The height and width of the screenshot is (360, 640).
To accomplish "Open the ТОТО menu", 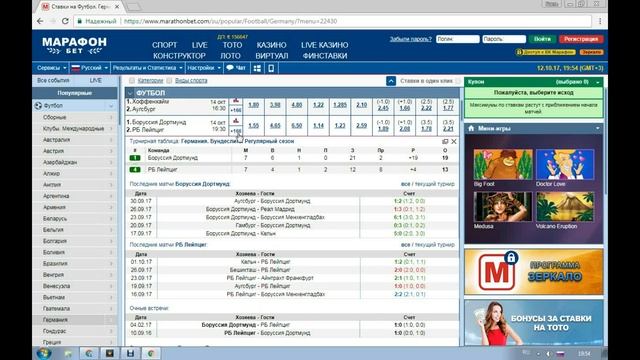I will (x=232, y=45).
